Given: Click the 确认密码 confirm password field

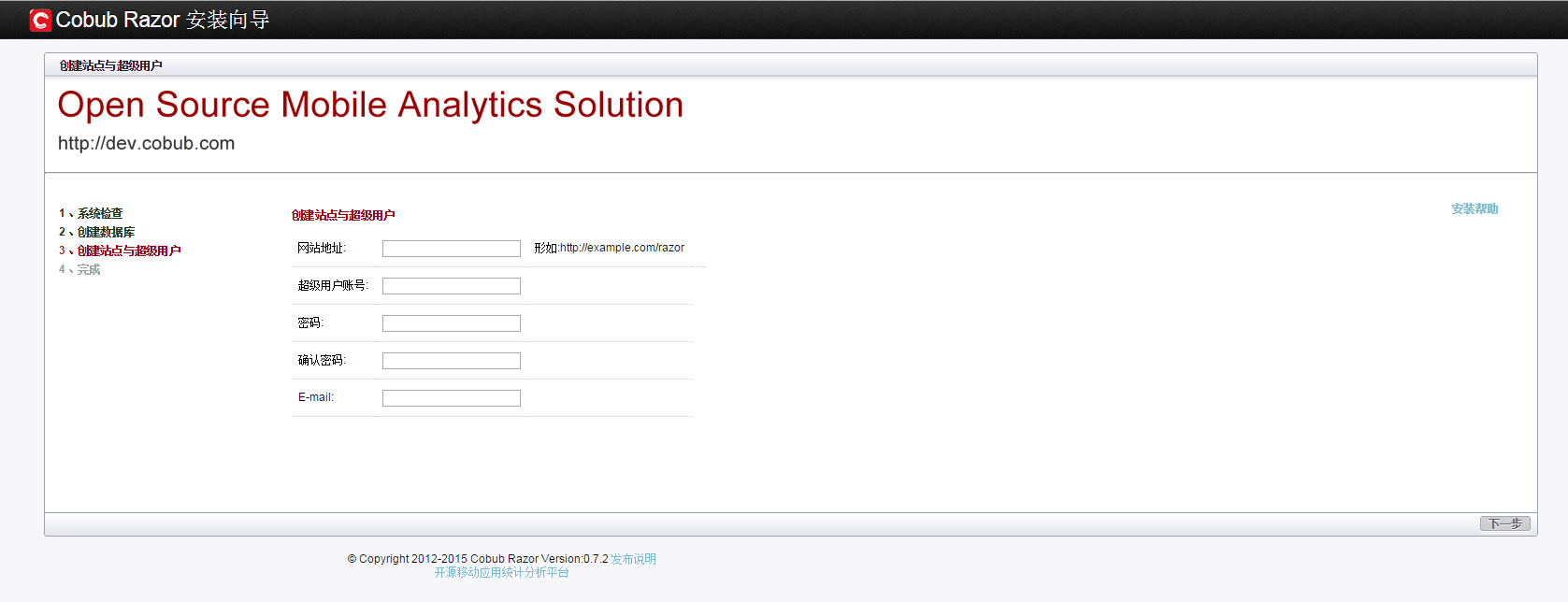Looking at the screenshot, I should (452, 361).
